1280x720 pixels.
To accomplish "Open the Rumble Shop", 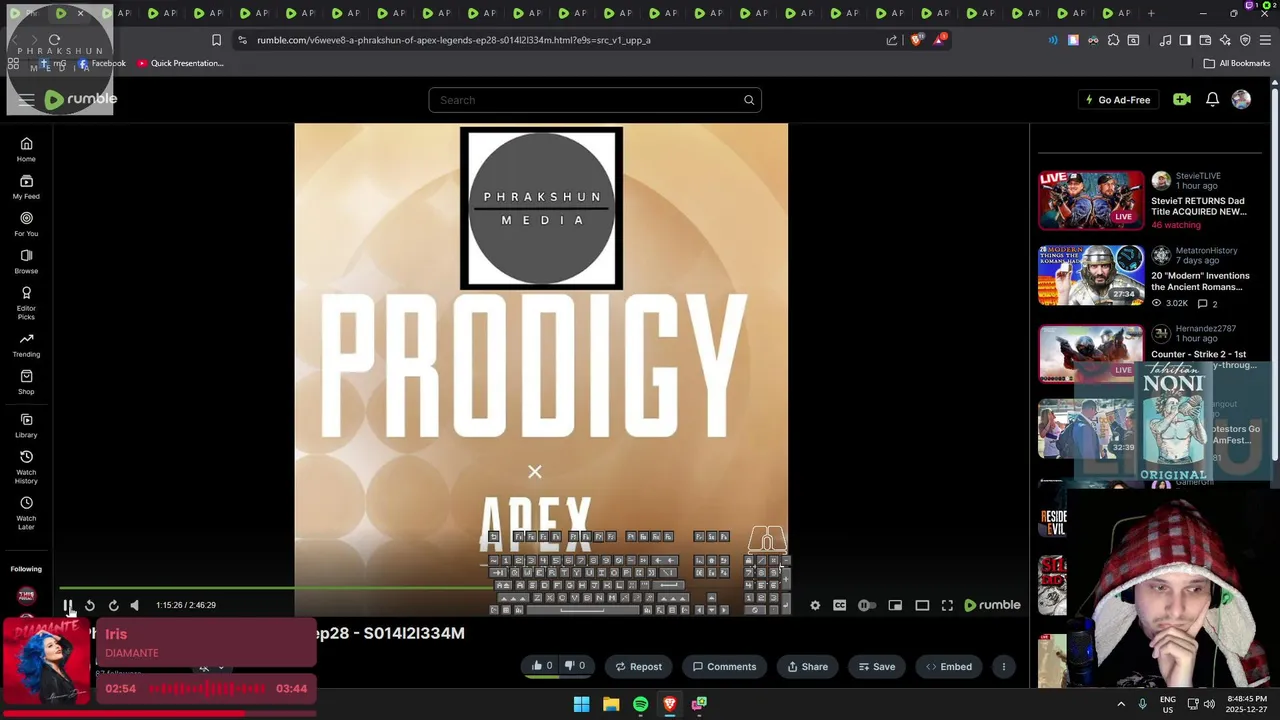I will (26, 382).
